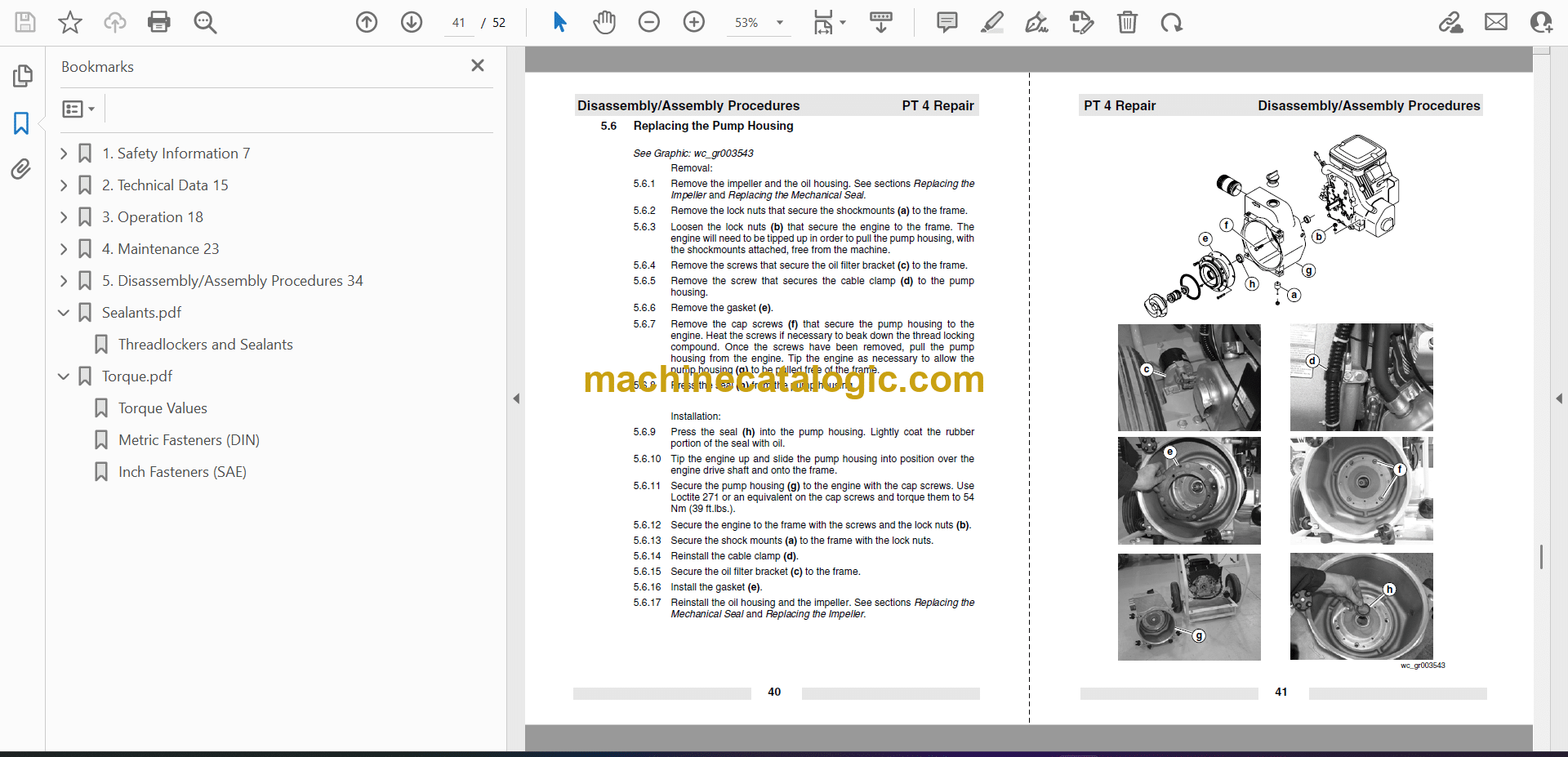1568x757 pixels.
Task: Toggle the Bookmarks panel icon in the sidebar
Action: point(21,123)
